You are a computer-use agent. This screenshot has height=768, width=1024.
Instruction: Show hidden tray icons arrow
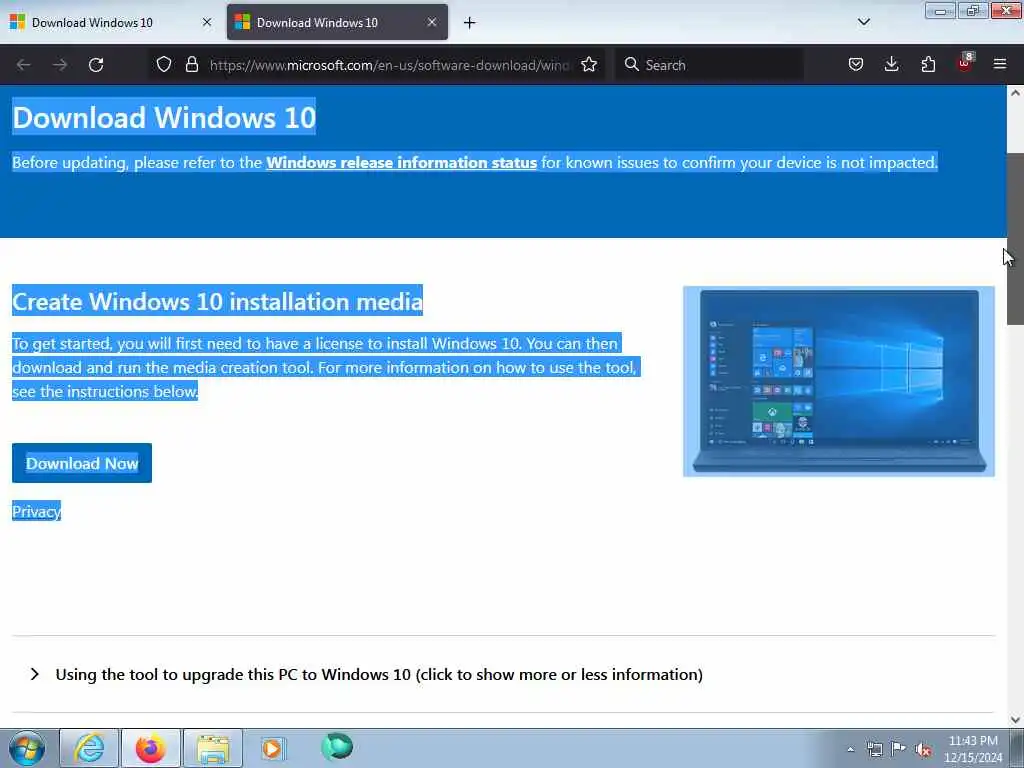pos(850,750)
